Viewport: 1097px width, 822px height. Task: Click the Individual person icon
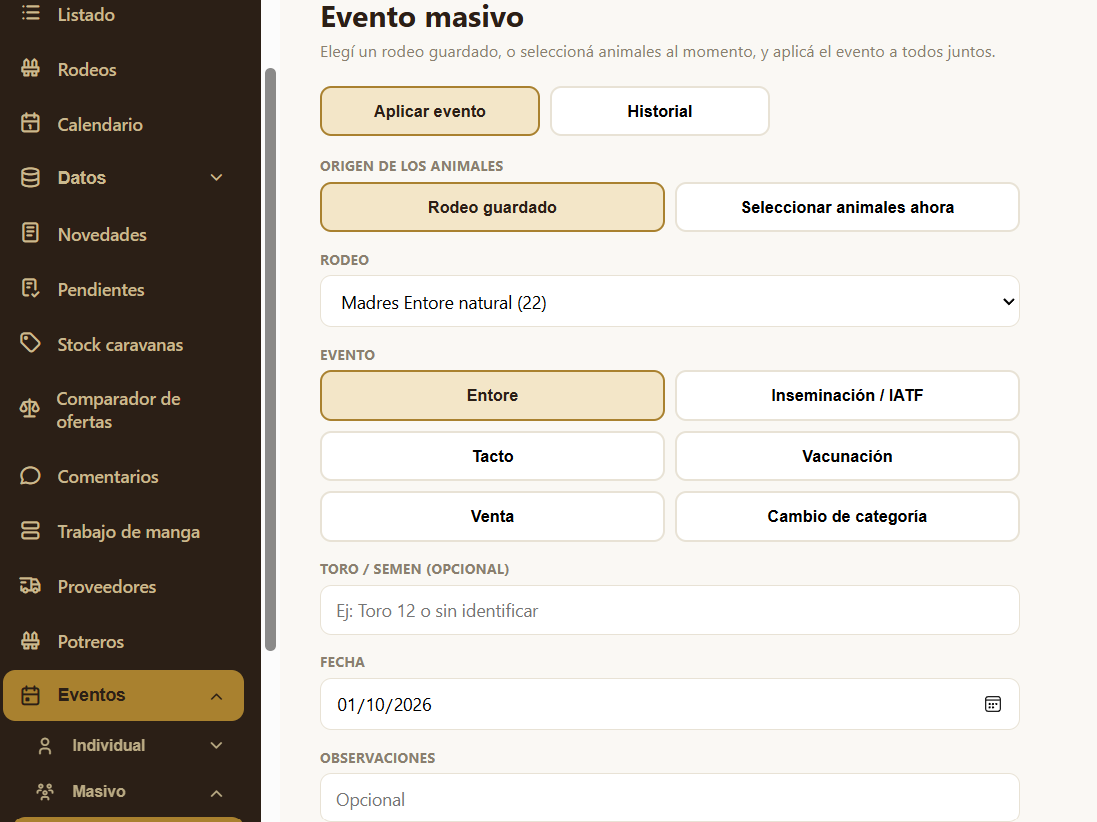[x=45, y=746]
